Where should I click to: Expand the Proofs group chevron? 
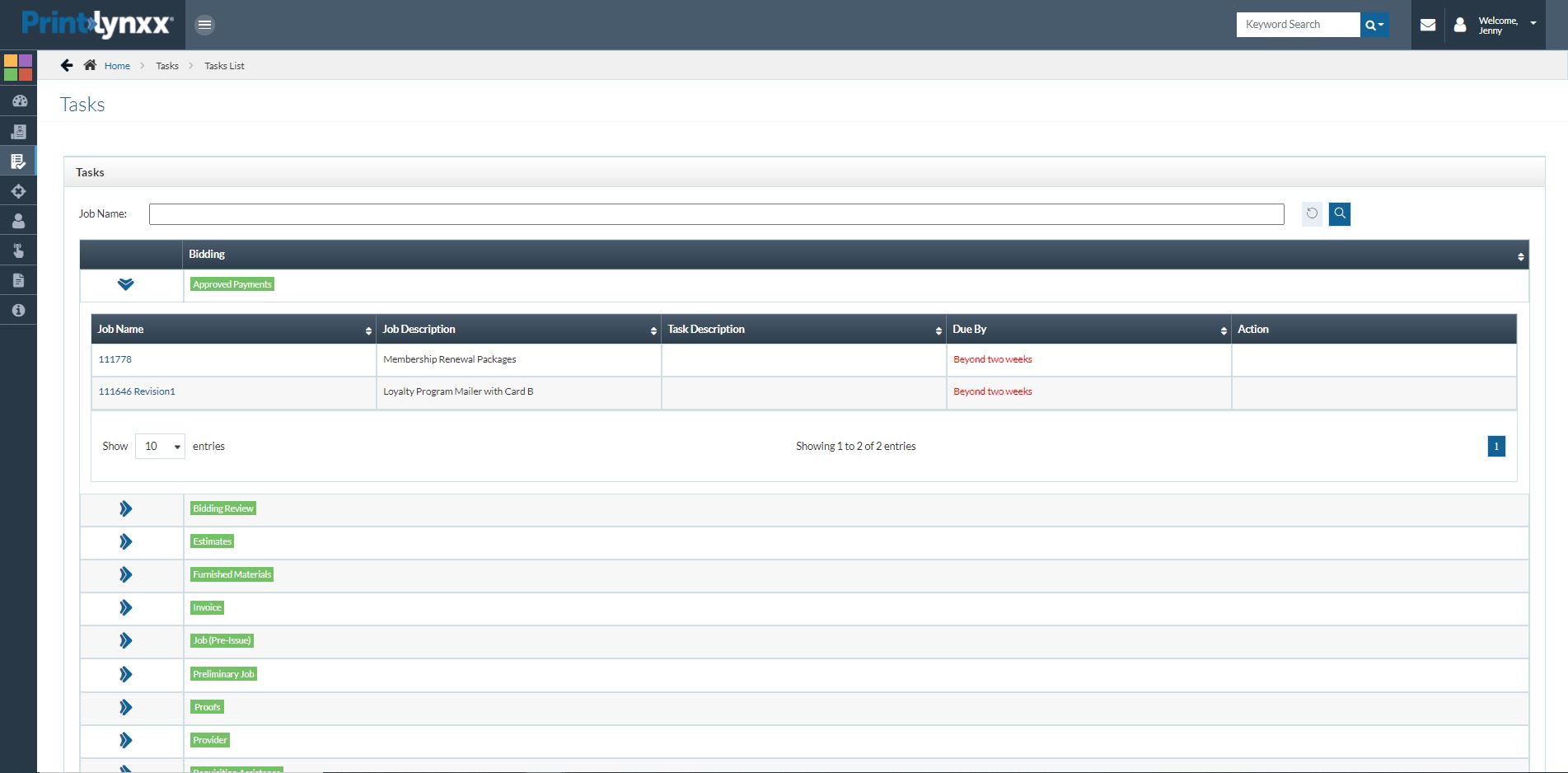tap(125, 707)
